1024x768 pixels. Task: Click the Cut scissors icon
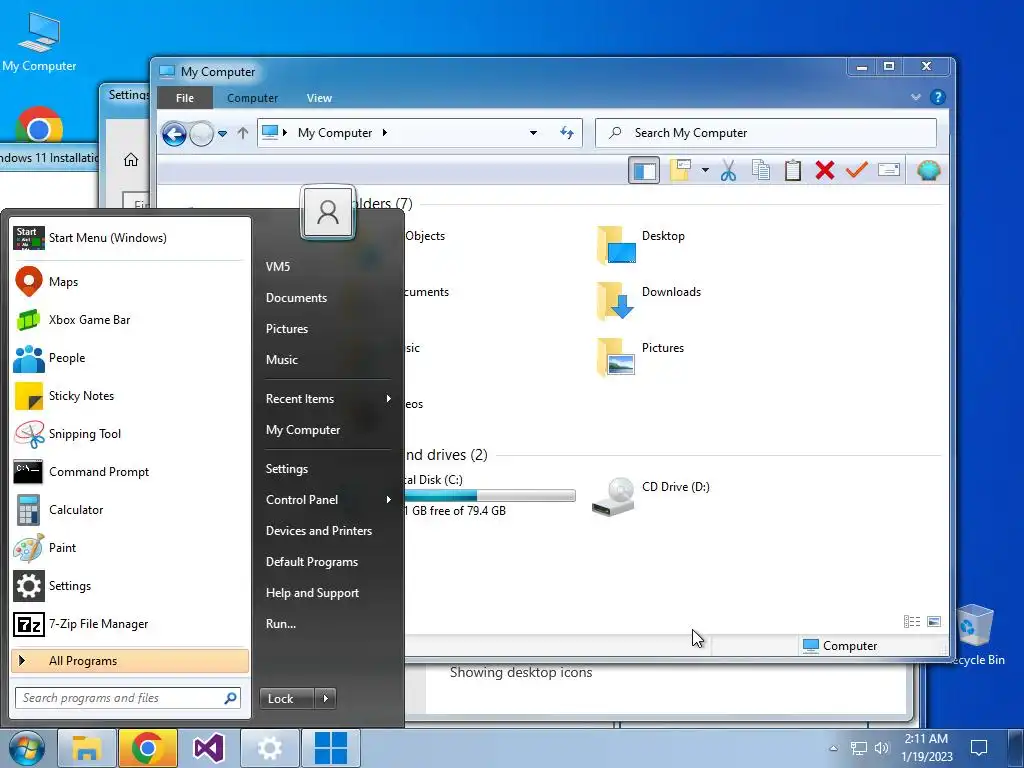click(x=728, y=170)
